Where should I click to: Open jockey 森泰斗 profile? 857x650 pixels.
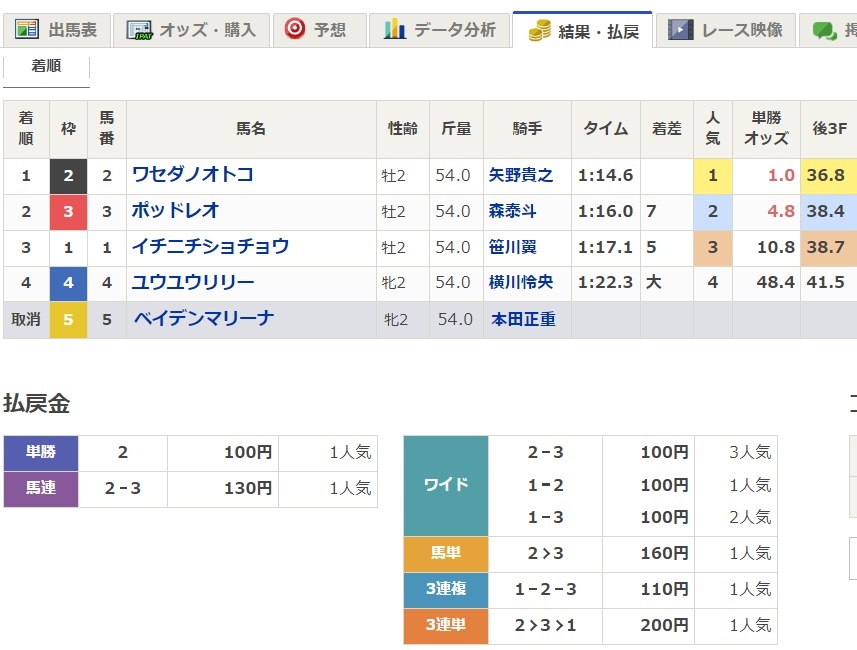(512, 210)
